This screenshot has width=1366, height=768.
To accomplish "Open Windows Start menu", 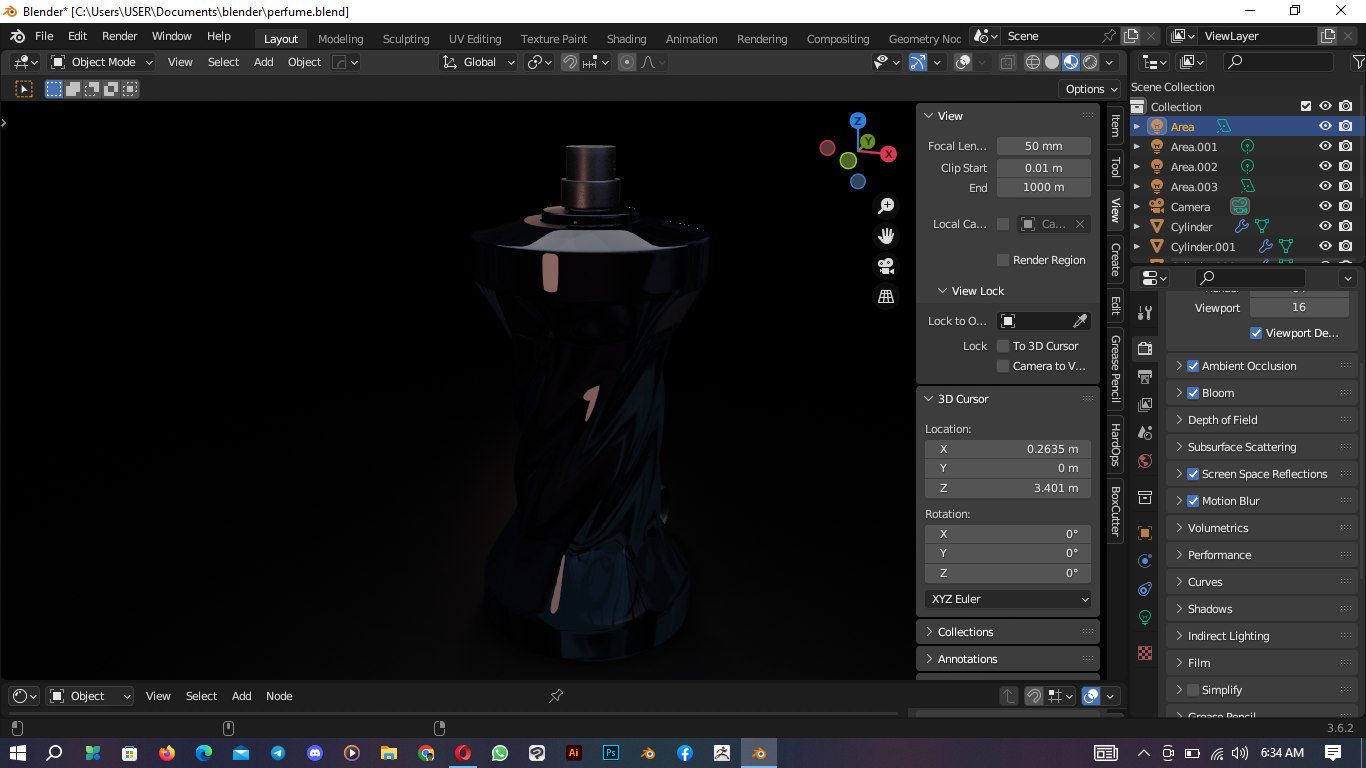I will click(x=17, y=753).
